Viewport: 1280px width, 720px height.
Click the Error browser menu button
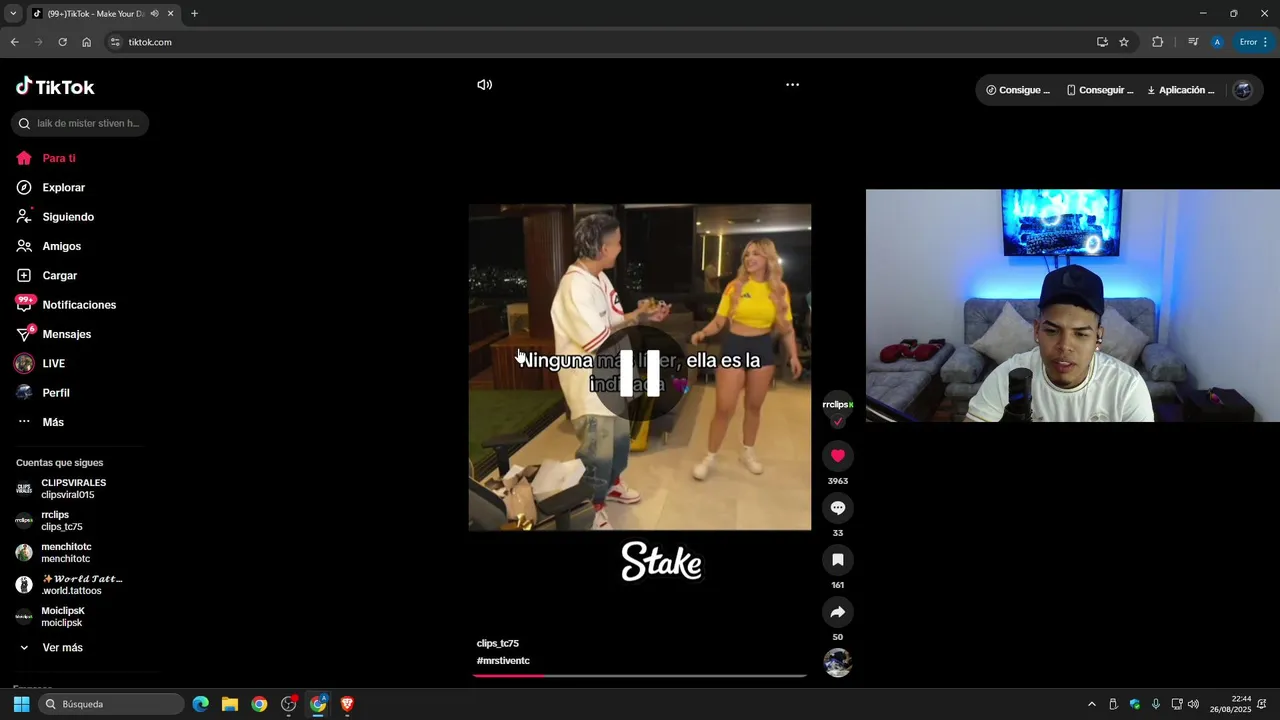(1253, 42)
